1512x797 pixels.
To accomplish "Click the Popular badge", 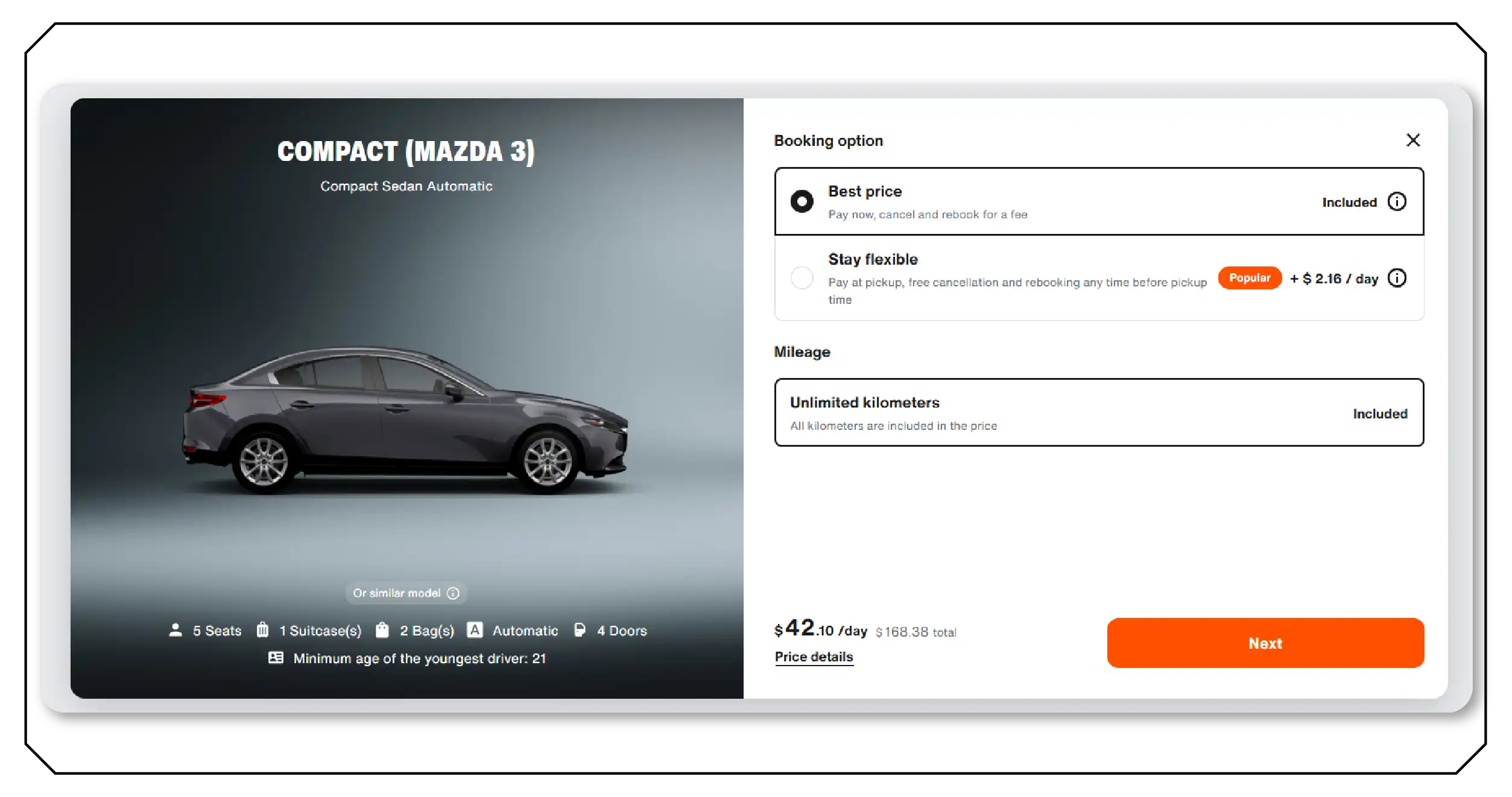I will click(1249, 278).
